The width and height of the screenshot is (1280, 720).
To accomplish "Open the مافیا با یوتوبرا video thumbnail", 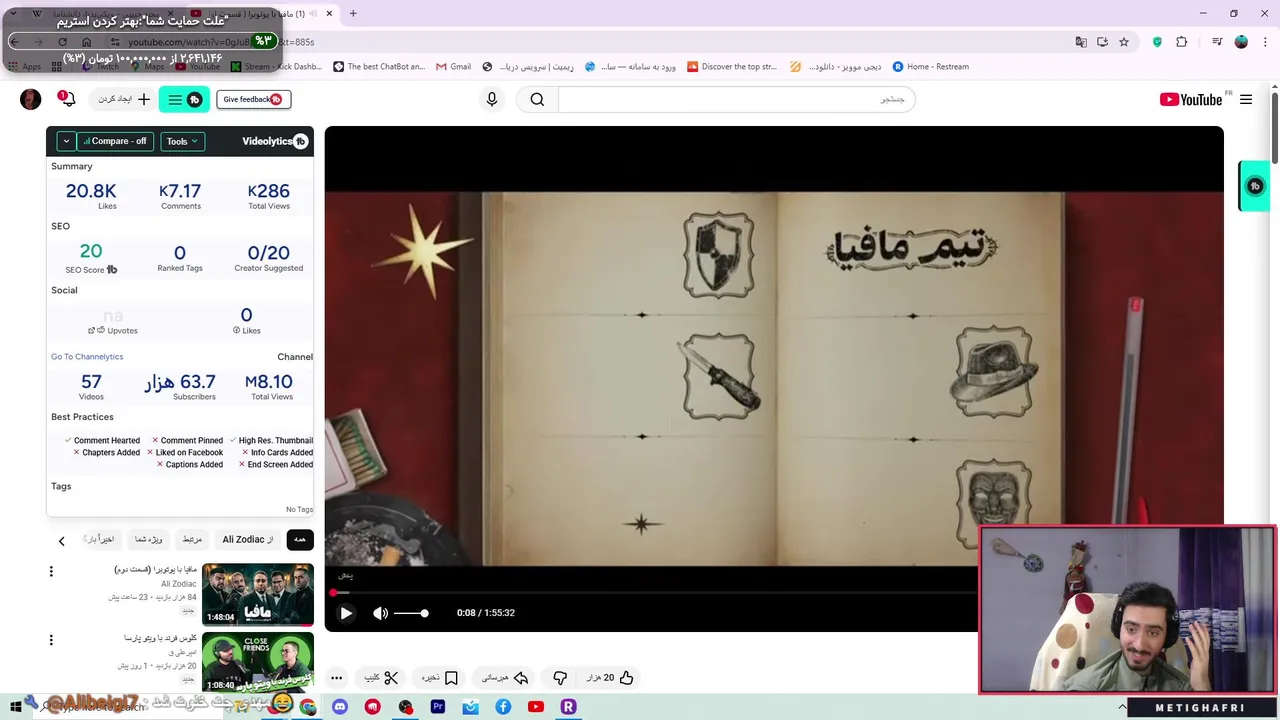I will click(x=258, y=594).
